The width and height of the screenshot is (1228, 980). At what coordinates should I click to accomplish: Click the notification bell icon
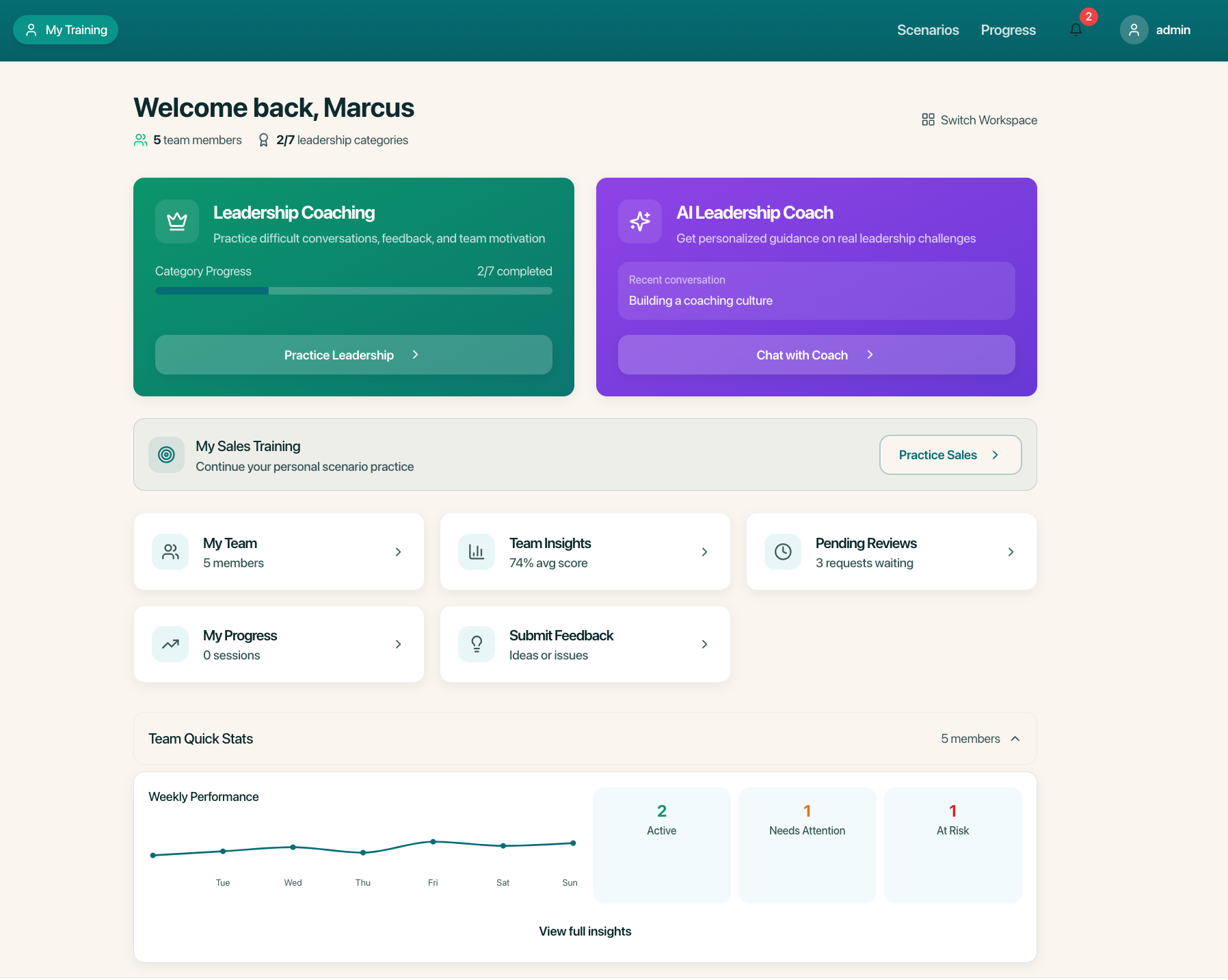tap(1075, 29)
